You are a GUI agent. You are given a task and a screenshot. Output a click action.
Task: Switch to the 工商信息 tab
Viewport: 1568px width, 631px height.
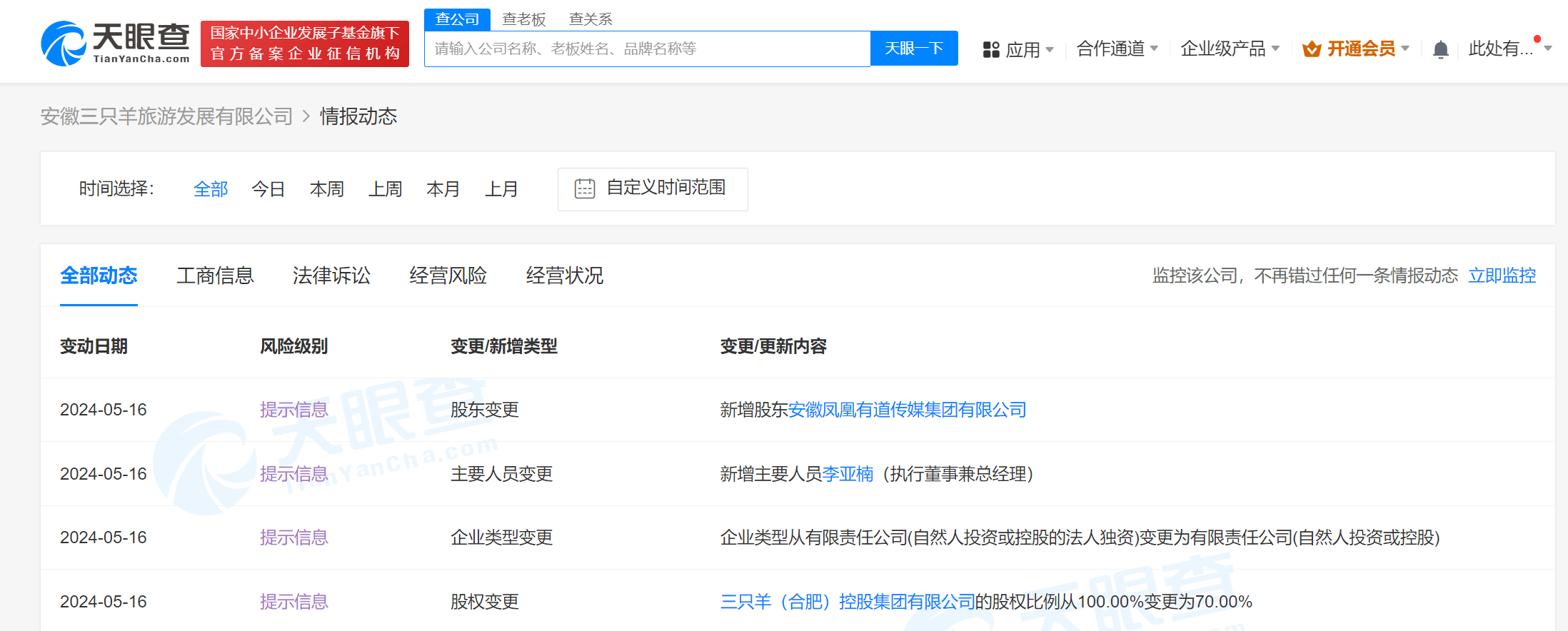click(x=215, y=276)
